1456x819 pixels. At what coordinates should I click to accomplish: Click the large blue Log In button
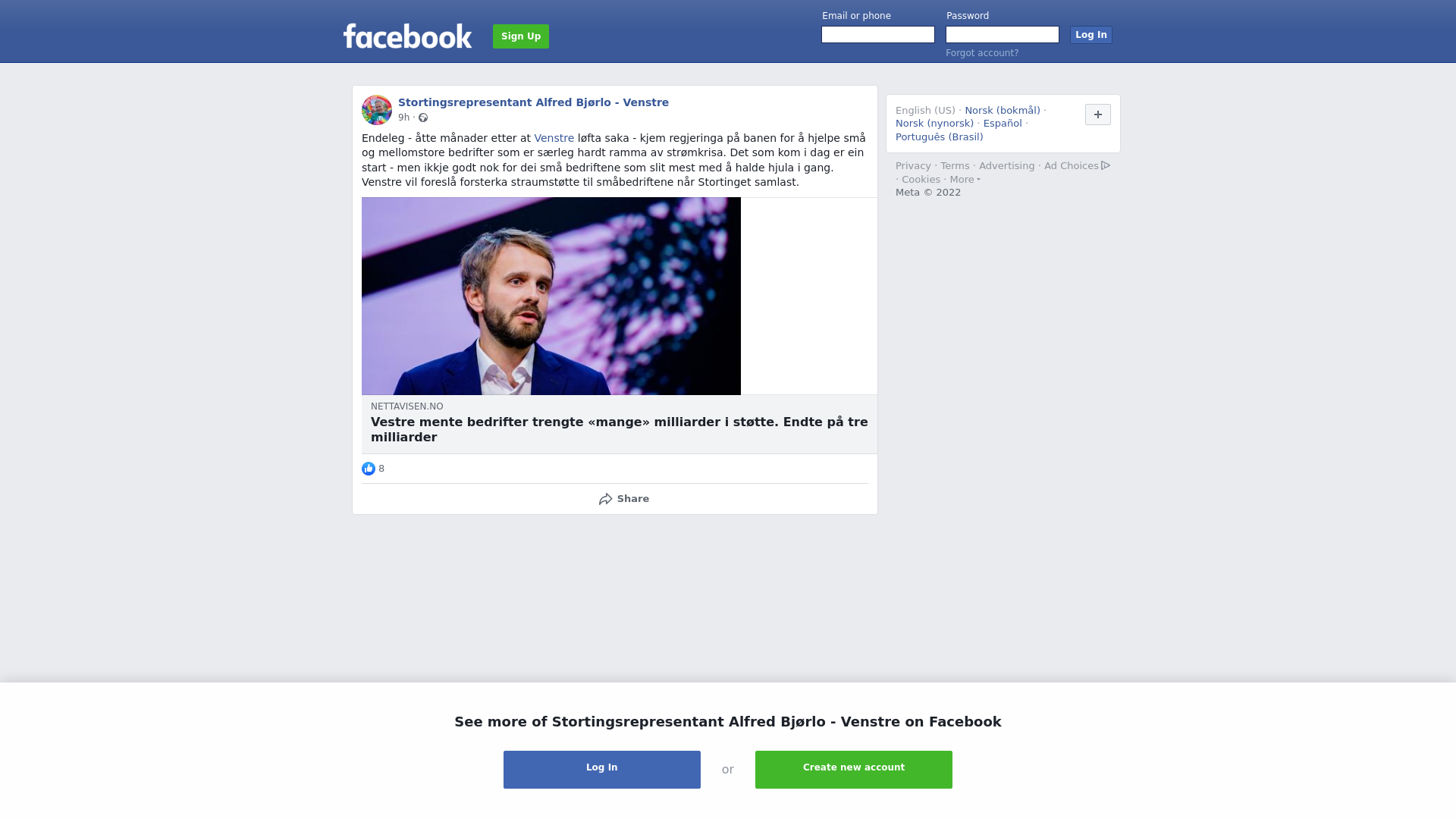point(602,770)
